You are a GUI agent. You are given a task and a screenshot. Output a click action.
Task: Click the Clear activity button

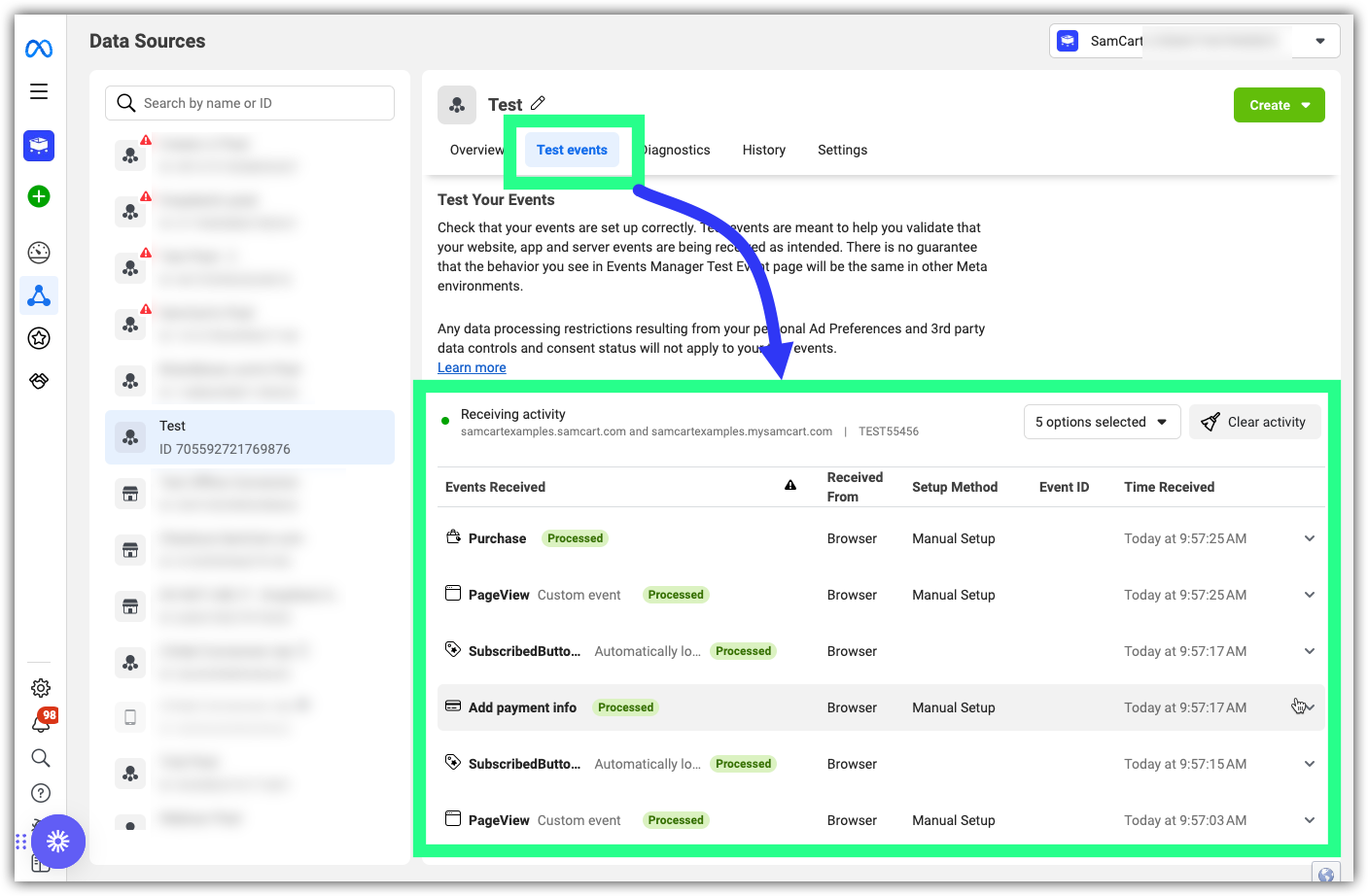click(1255, 421)
